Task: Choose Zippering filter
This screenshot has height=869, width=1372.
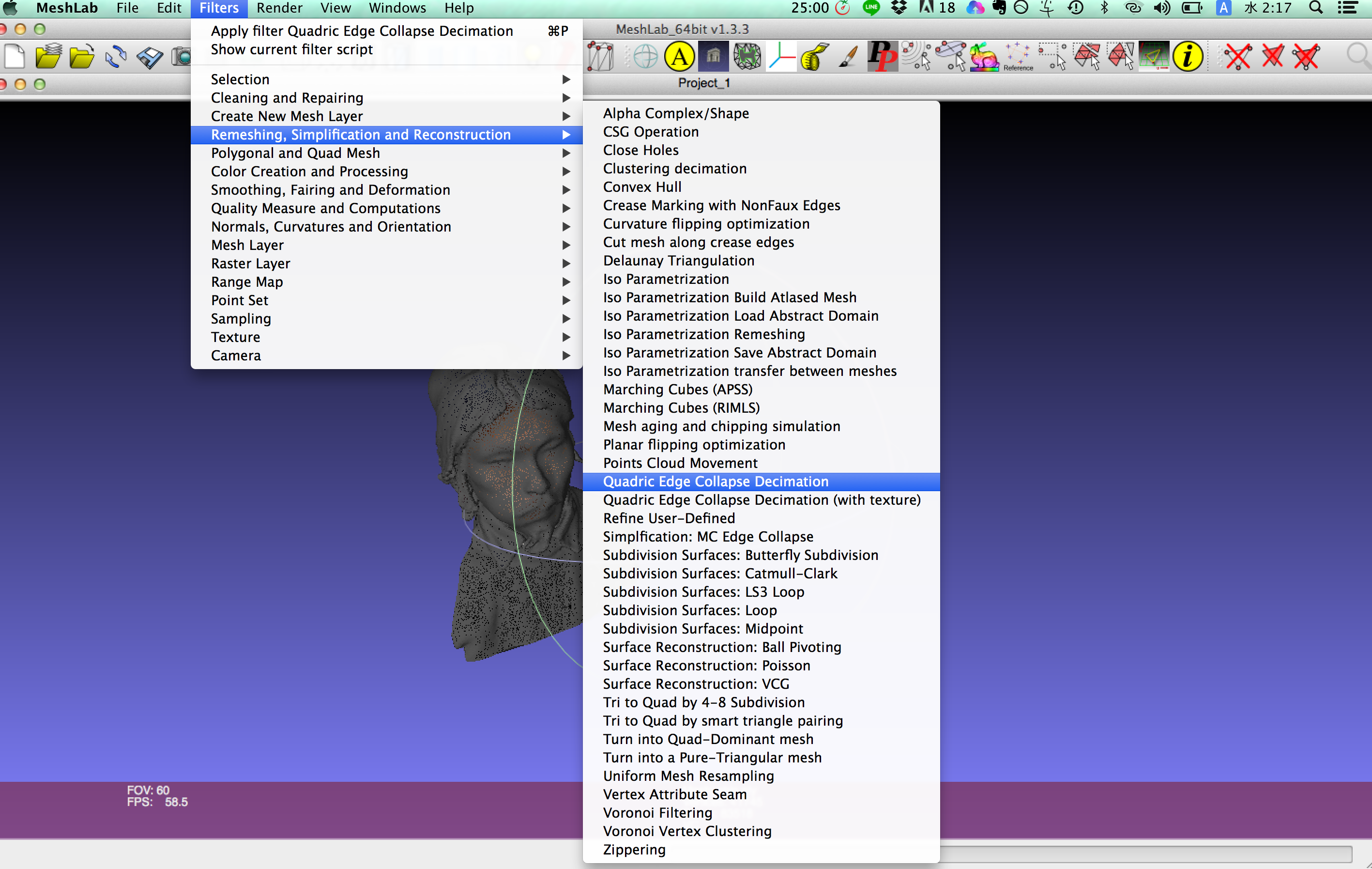Action: pos(761,850)
